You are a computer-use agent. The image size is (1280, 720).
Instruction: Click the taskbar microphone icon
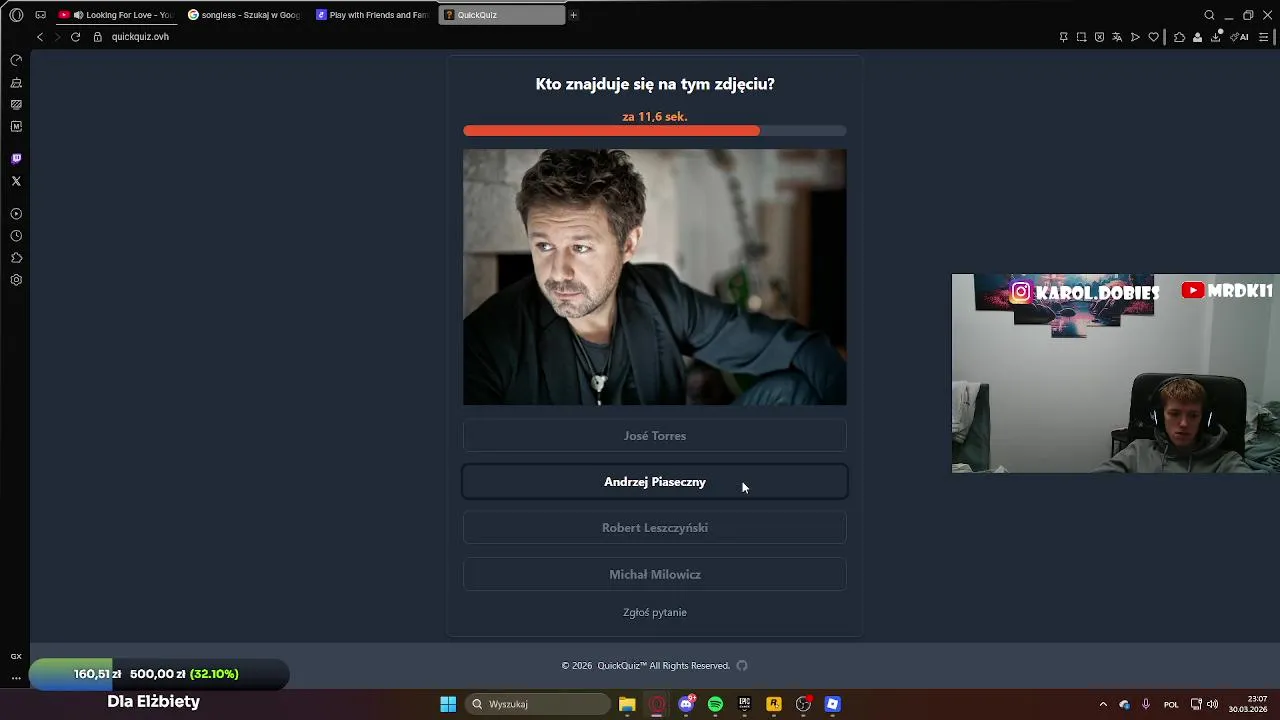tap(1146, 704)
